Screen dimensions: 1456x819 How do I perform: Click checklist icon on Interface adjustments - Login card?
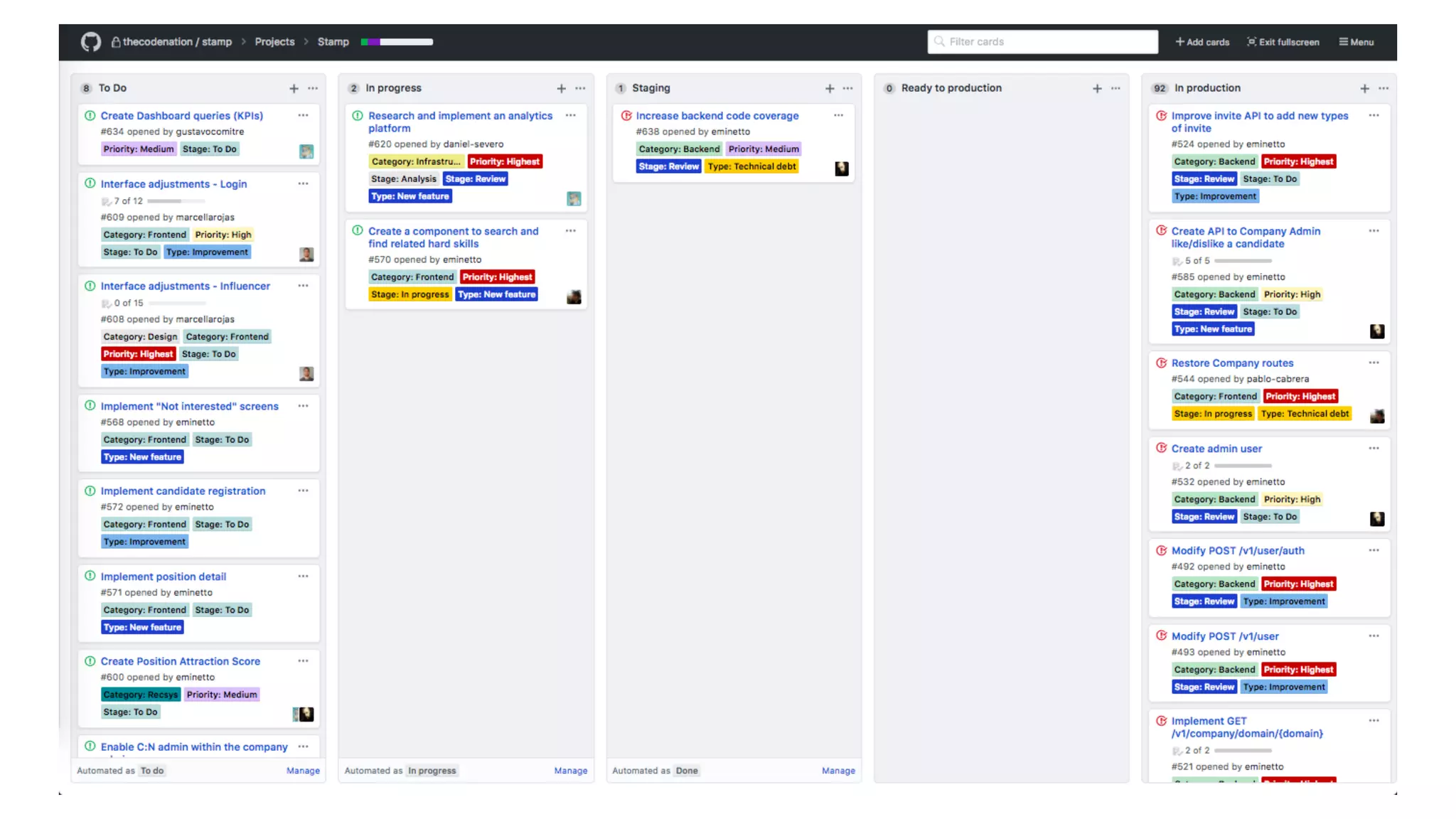click(x=106, y=201)
